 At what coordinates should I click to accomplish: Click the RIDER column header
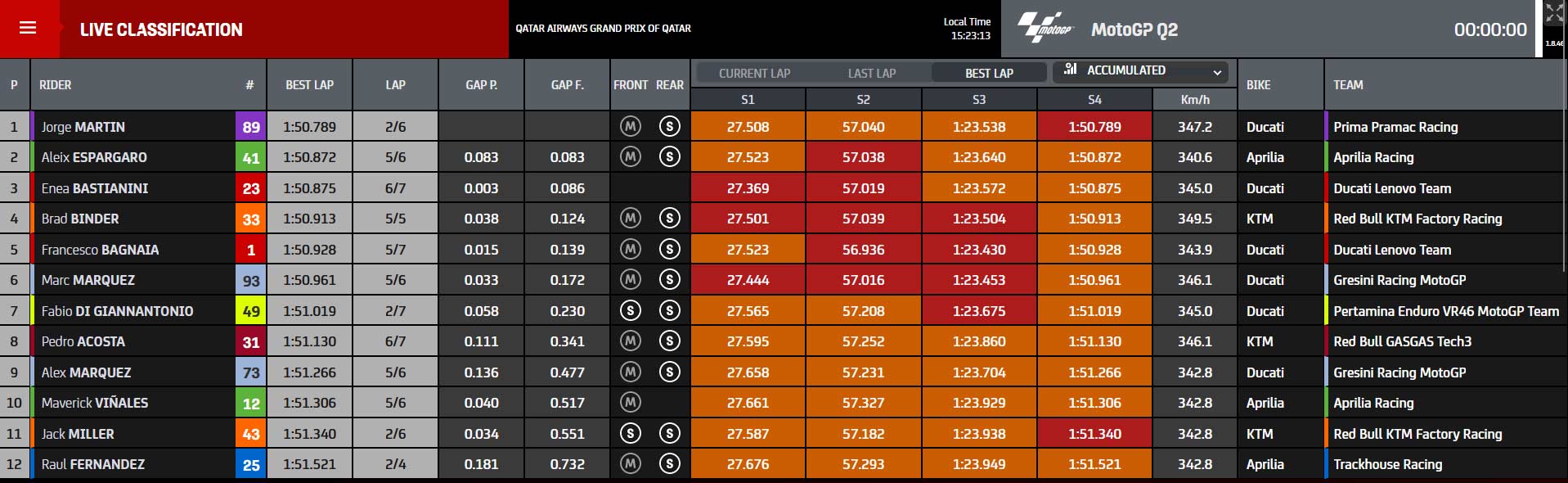click(x=56, y=84)
